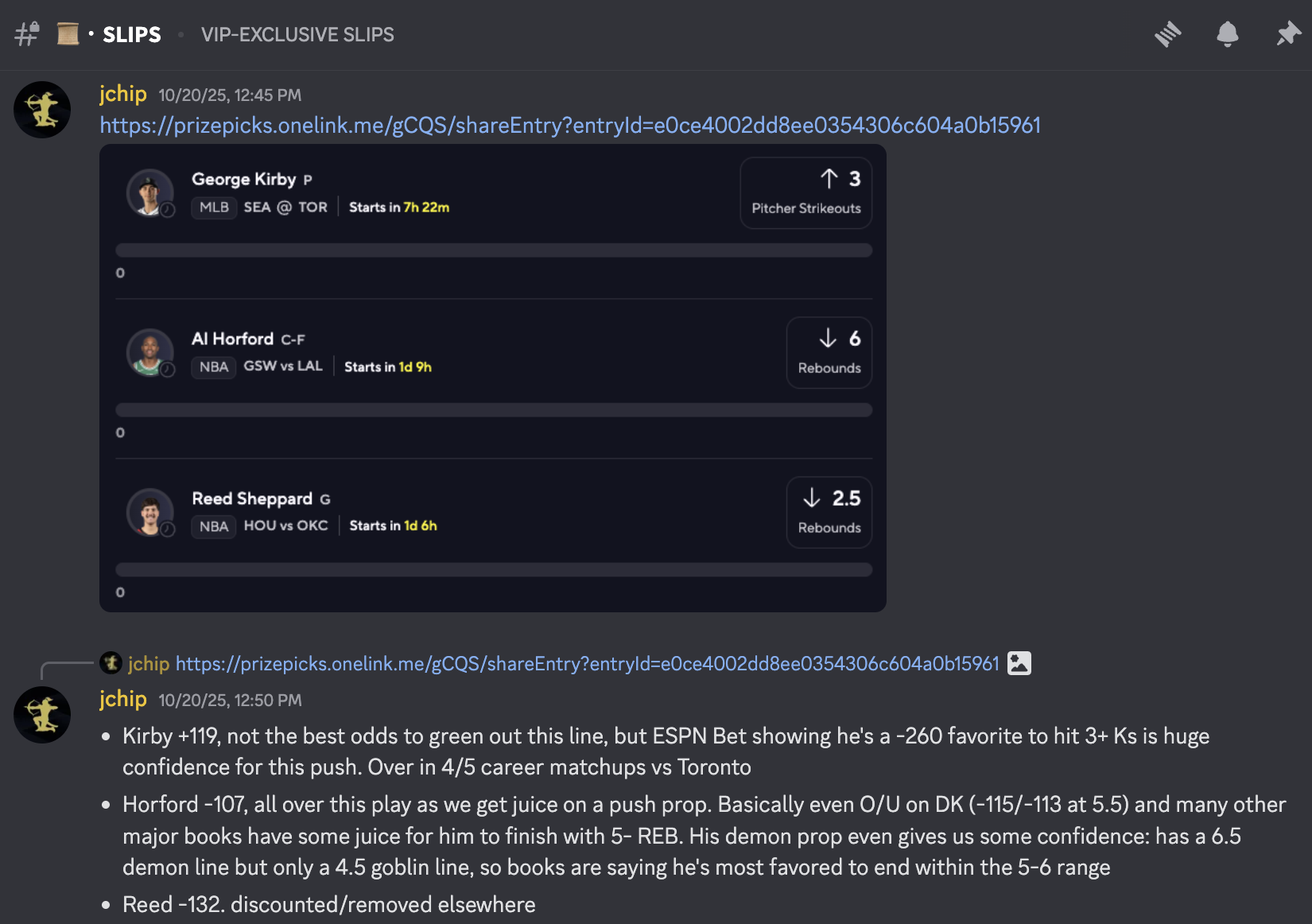Click the SLIPS channel hashtag icon
The width and height of the screenshot is (1312, 924).
(27, 34)
